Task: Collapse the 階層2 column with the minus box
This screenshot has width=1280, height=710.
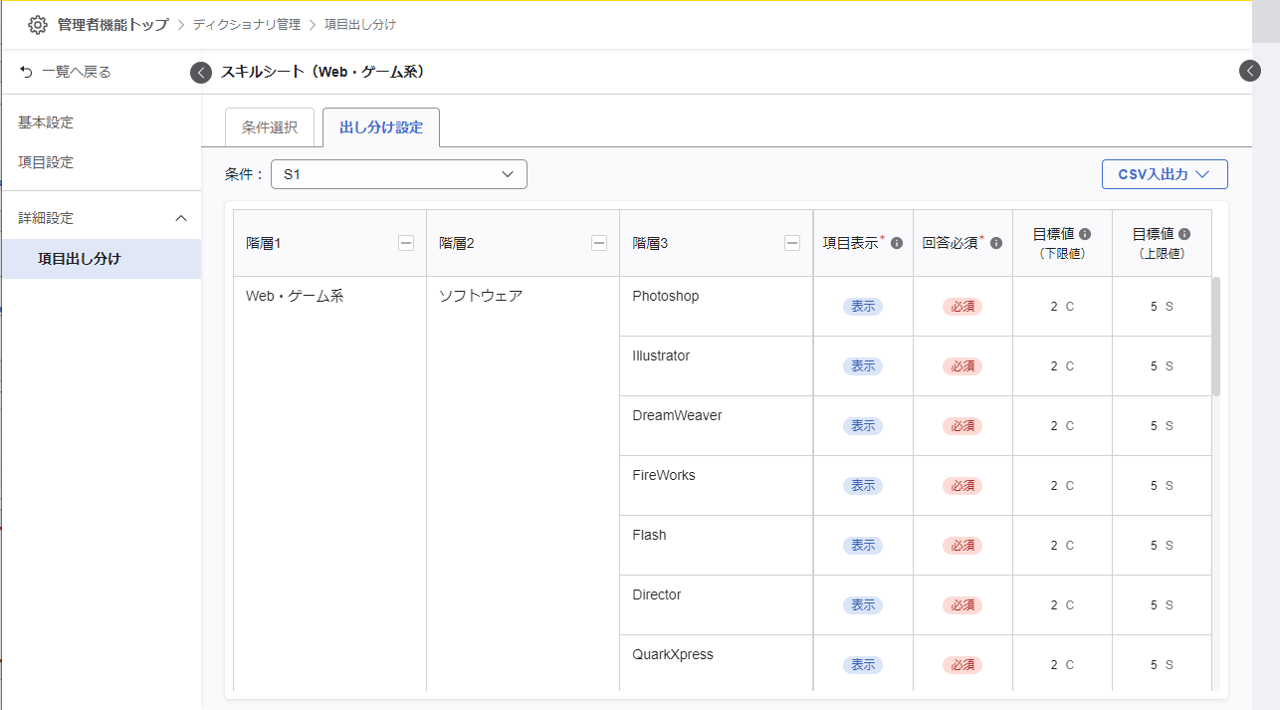Action: (599, 243)
